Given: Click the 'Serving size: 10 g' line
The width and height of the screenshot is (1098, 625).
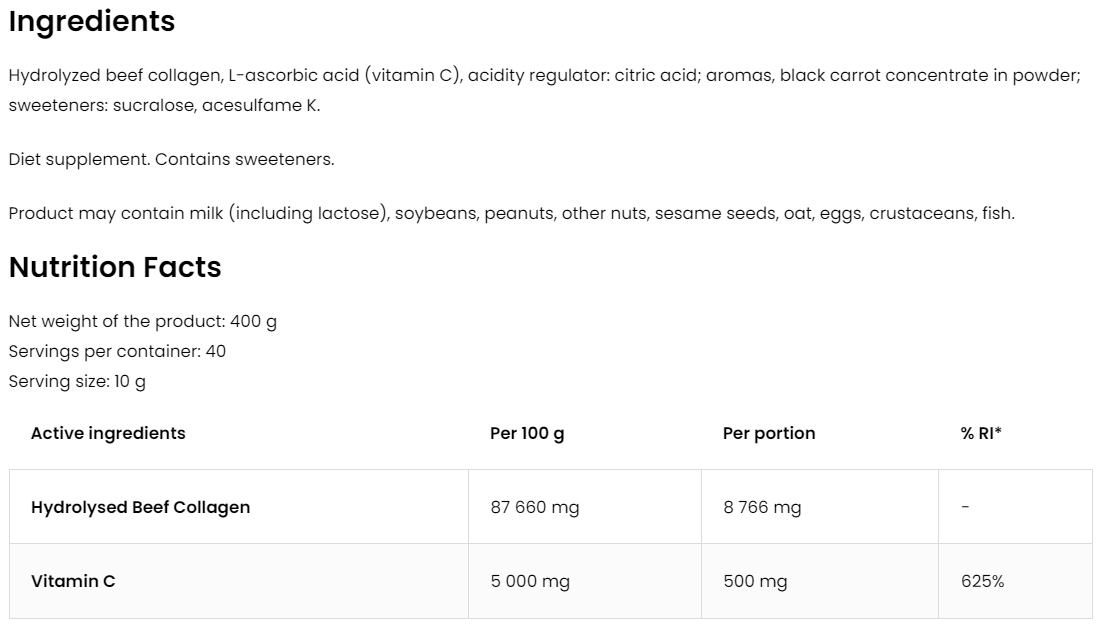Looking at the screenshot, I should 77,381.
